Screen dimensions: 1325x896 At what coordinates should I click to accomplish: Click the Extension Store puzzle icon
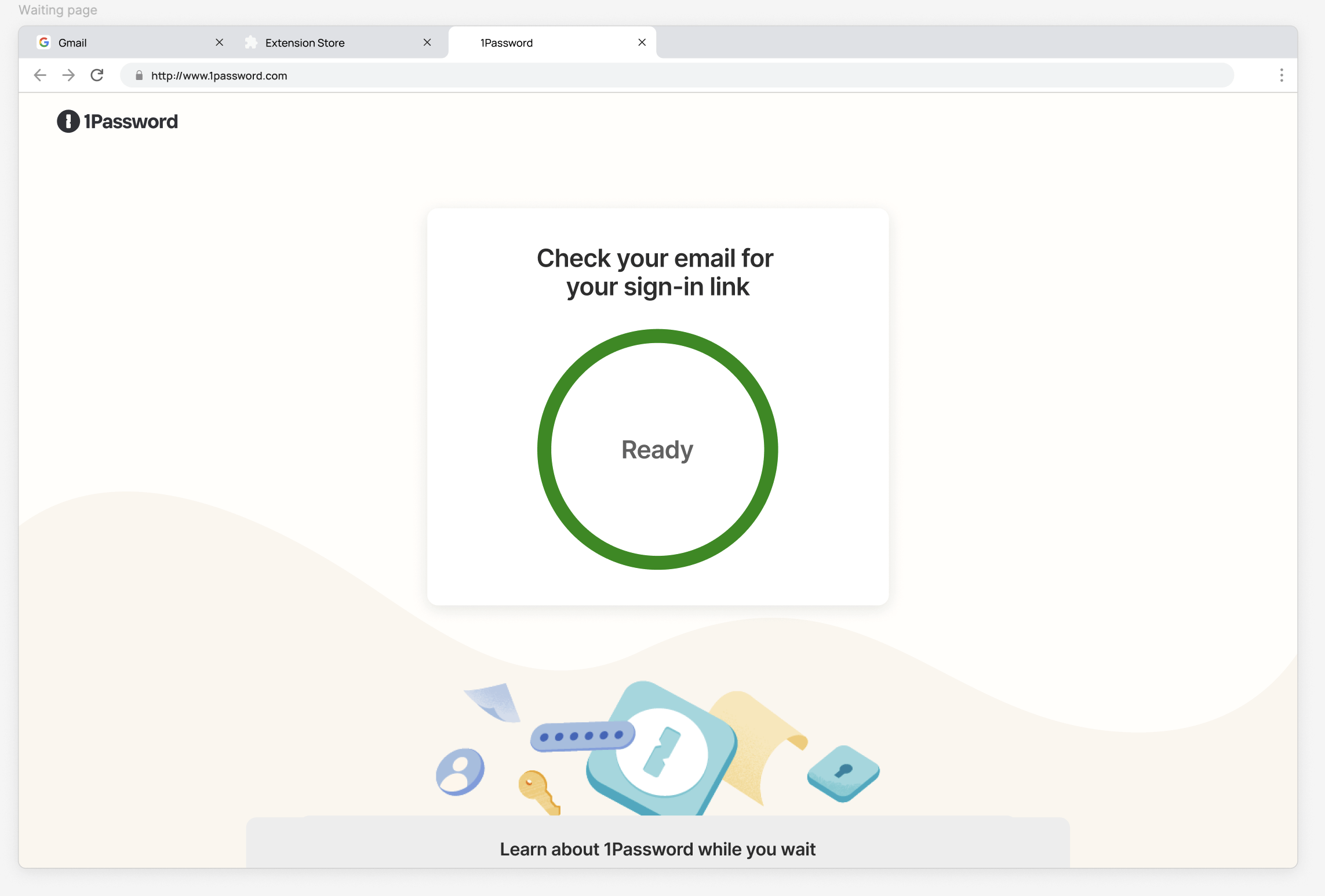[251, 42]
